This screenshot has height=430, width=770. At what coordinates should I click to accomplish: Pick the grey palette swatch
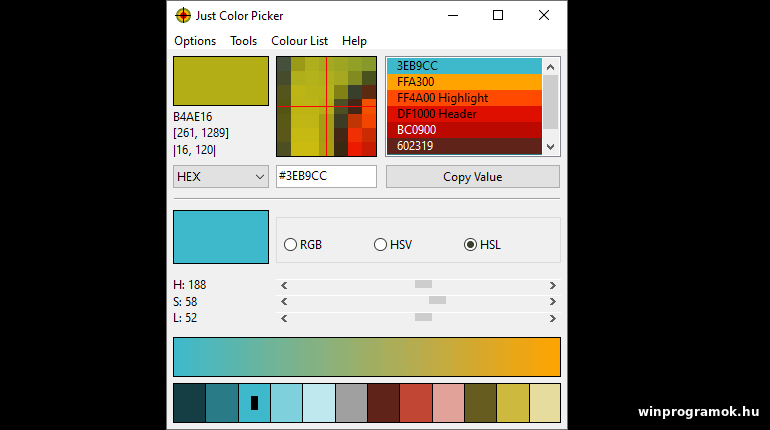click(x=351, y=403)
